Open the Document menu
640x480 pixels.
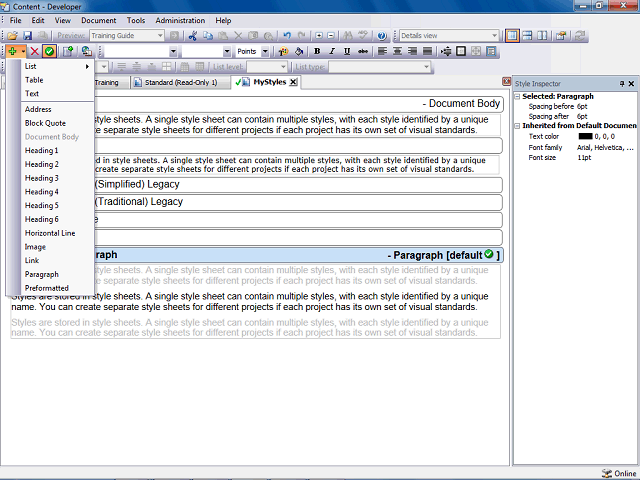pos(98,20)
